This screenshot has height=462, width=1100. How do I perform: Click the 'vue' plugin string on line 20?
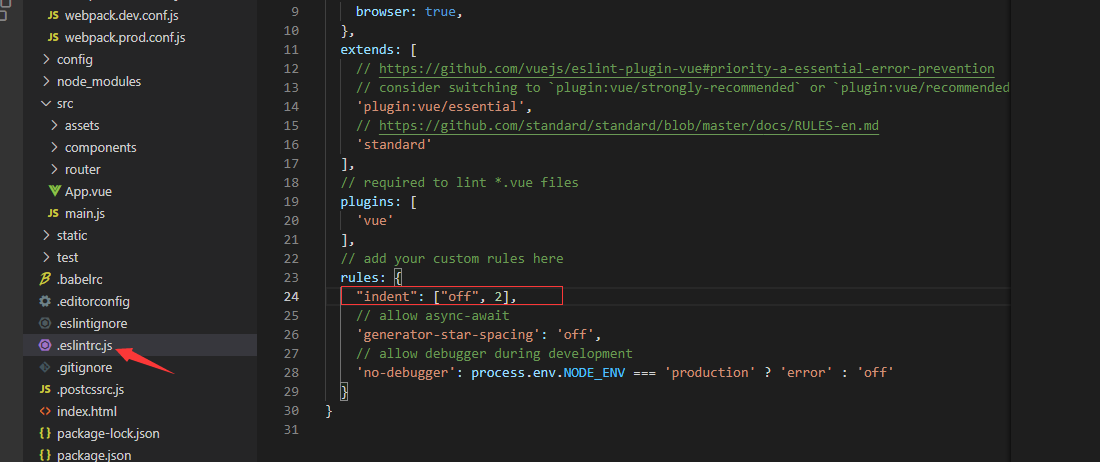point(375,220)
